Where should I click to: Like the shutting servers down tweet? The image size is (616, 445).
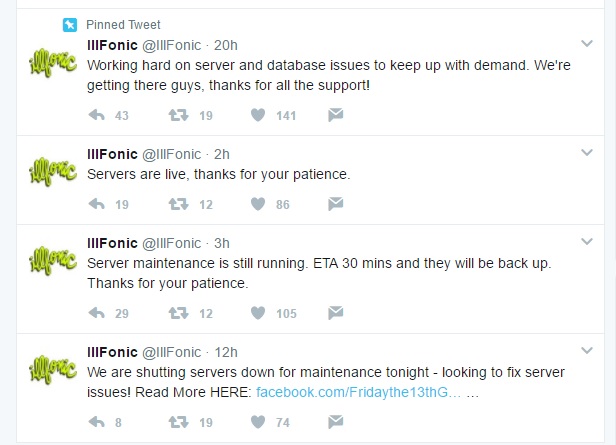coord(258,422)
